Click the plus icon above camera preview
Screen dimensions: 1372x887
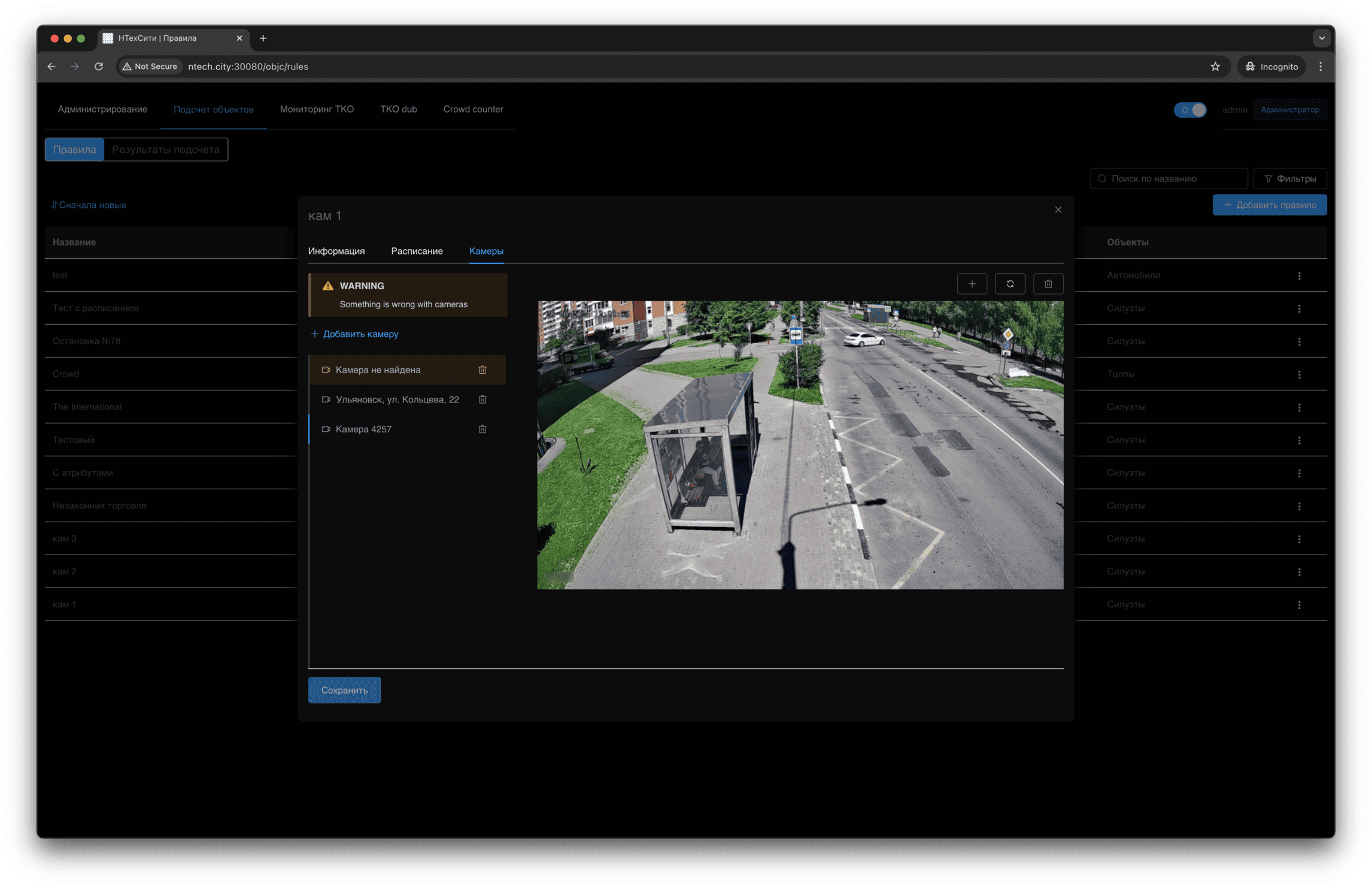tap(972, 284)
